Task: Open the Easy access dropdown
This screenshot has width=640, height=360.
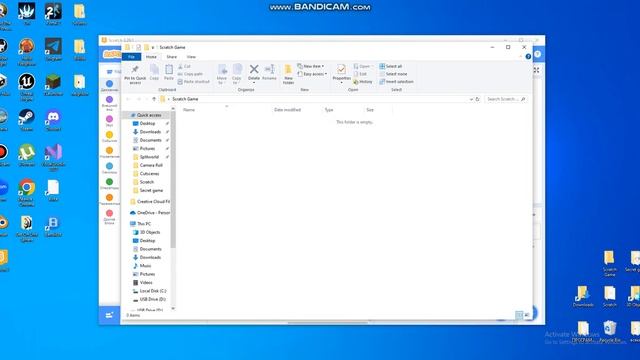Action: tap(312, 74)
